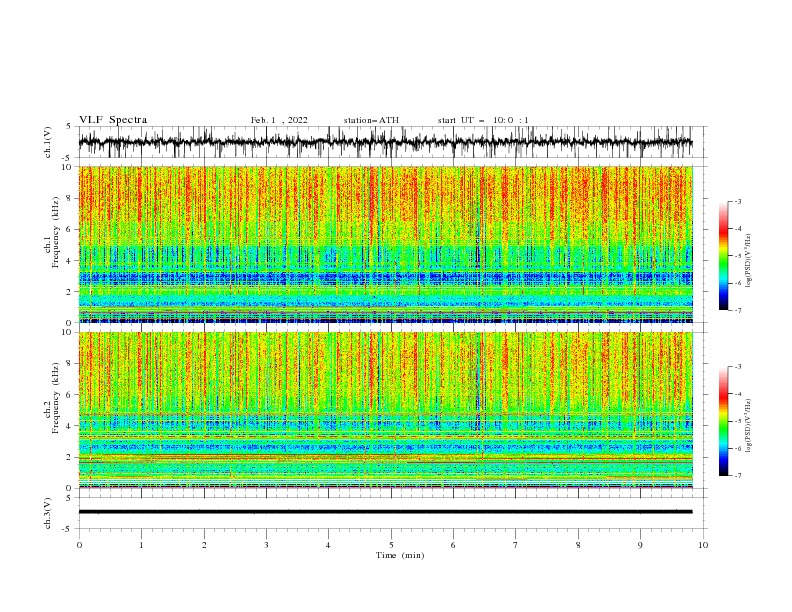Click the "4" frequency tick of ch.2 spectrogram

70,426
